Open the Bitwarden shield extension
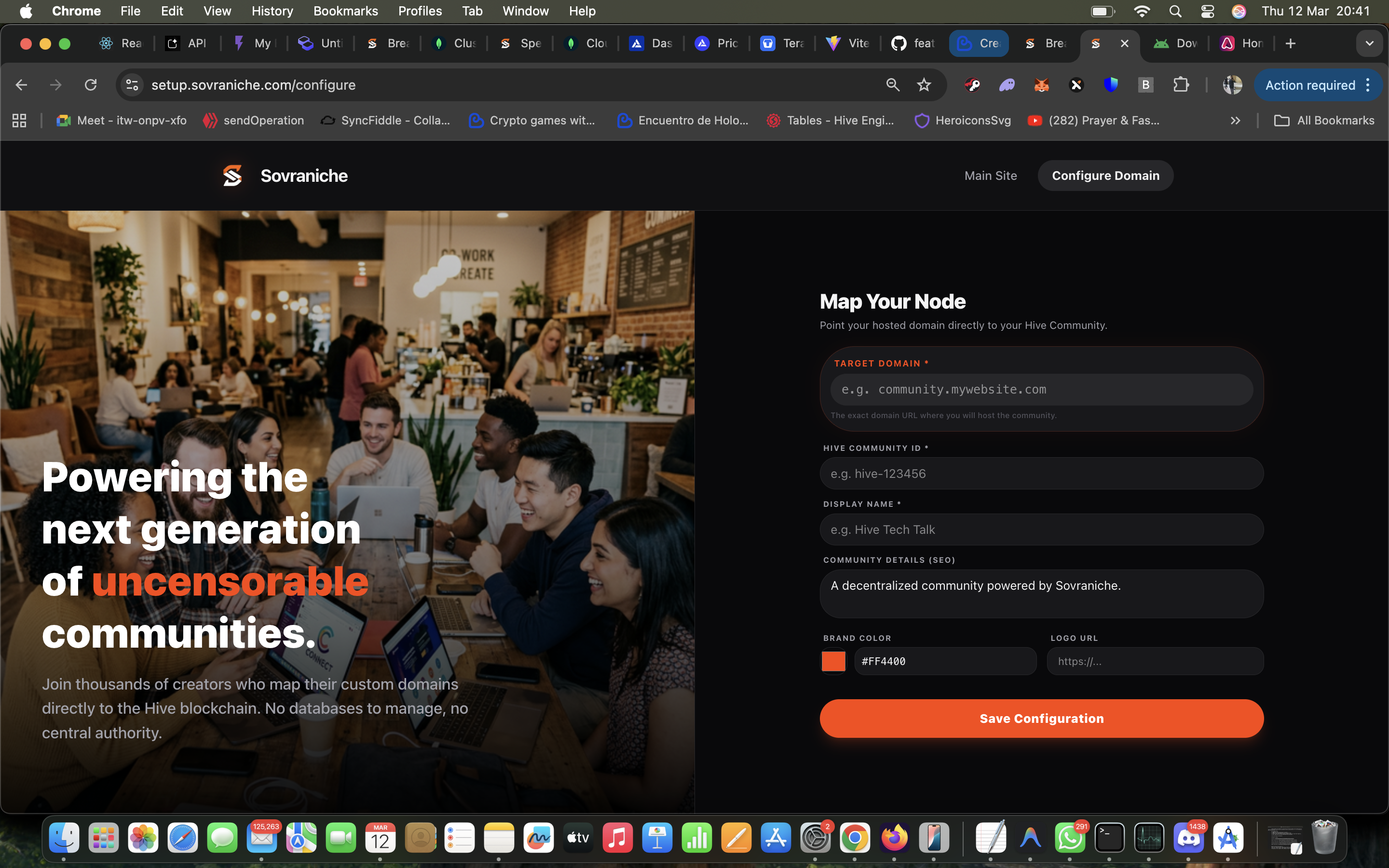Screen dimensions: 1389x868 pos(1111,85)
